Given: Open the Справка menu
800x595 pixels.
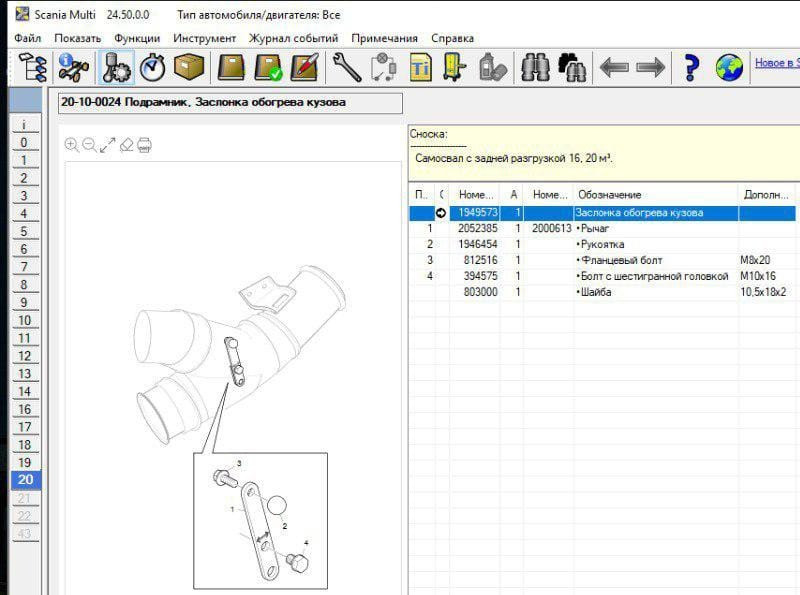Looking at the screenshot, I should click(452, 38).
